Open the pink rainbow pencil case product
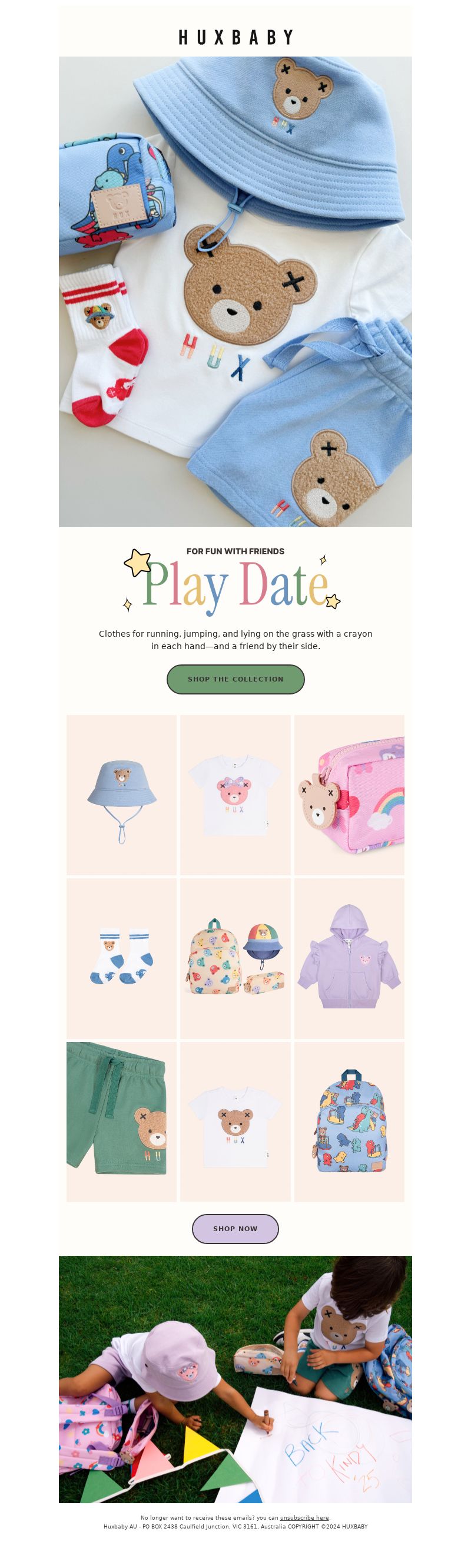471x1568 pixels. point(349,795)
